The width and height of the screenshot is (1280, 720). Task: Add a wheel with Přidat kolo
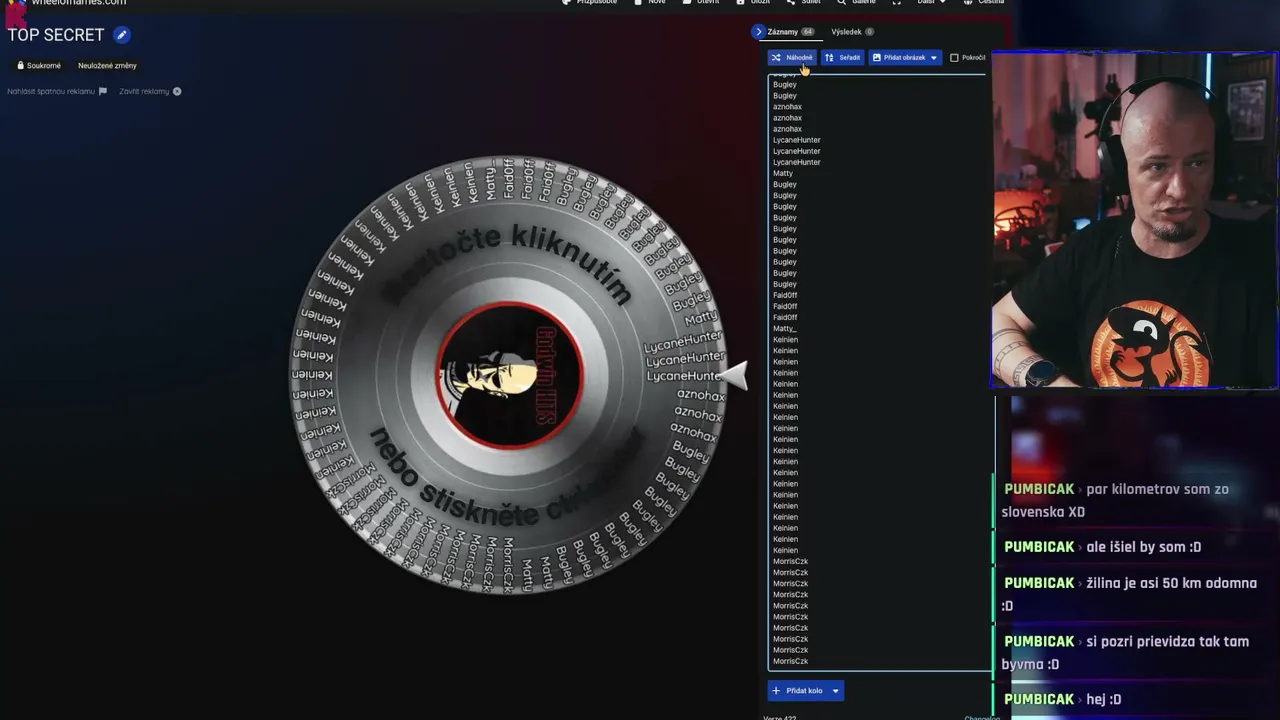797,691
